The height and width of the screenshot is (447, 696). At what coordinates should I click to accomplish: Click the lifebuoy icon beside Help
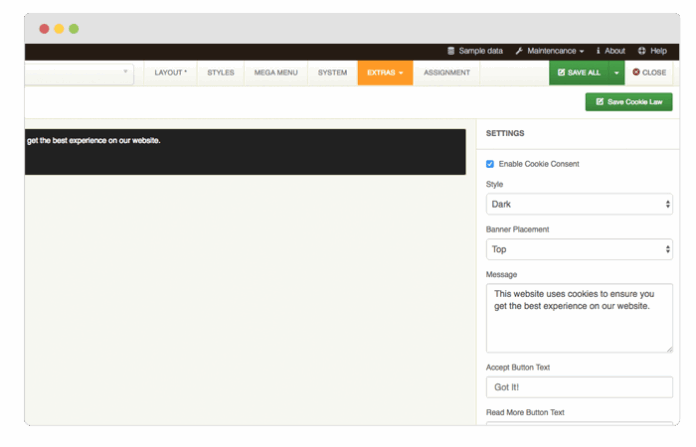click(642, 51)
